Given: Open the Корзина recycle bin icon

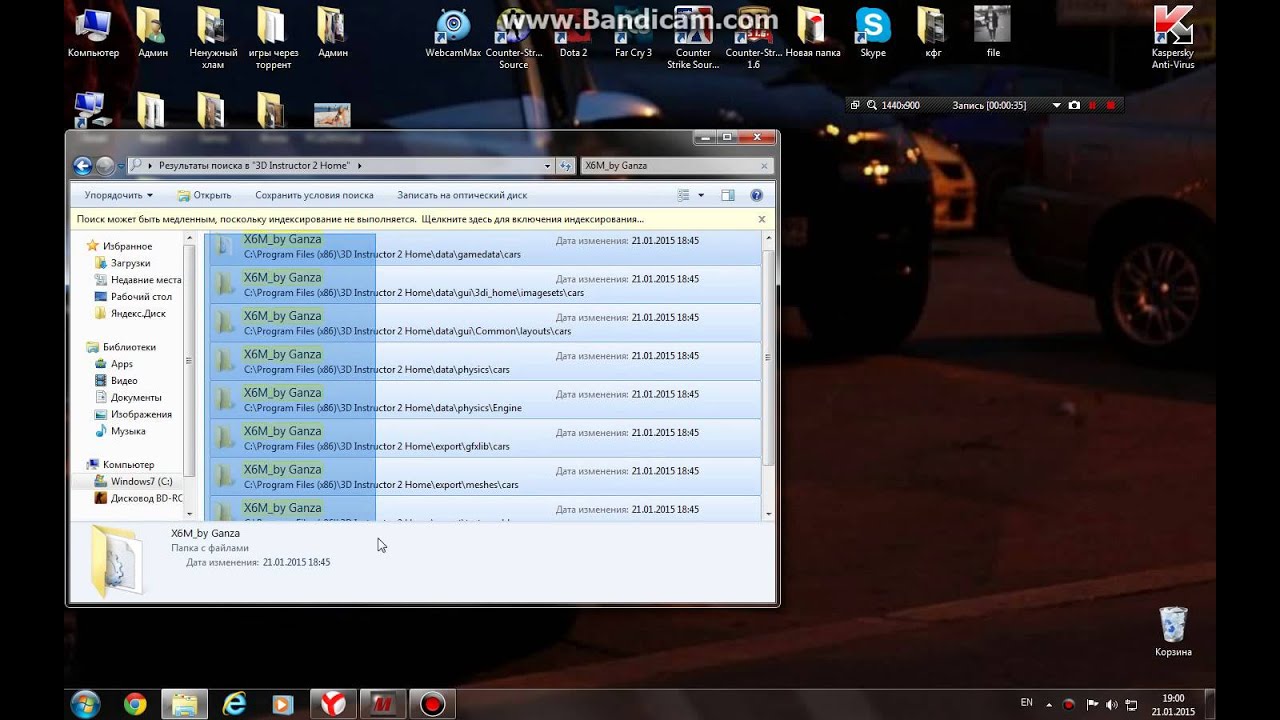Looking at the screenshot, I should coord(1173,631).
